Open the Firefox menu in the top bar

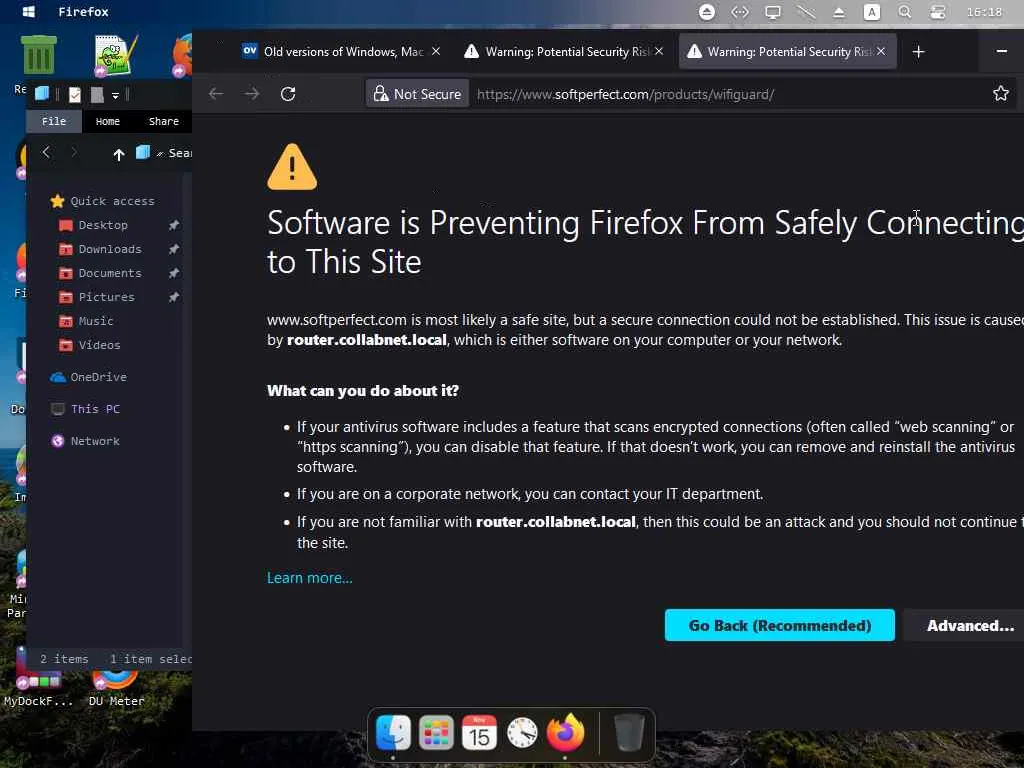84,12
